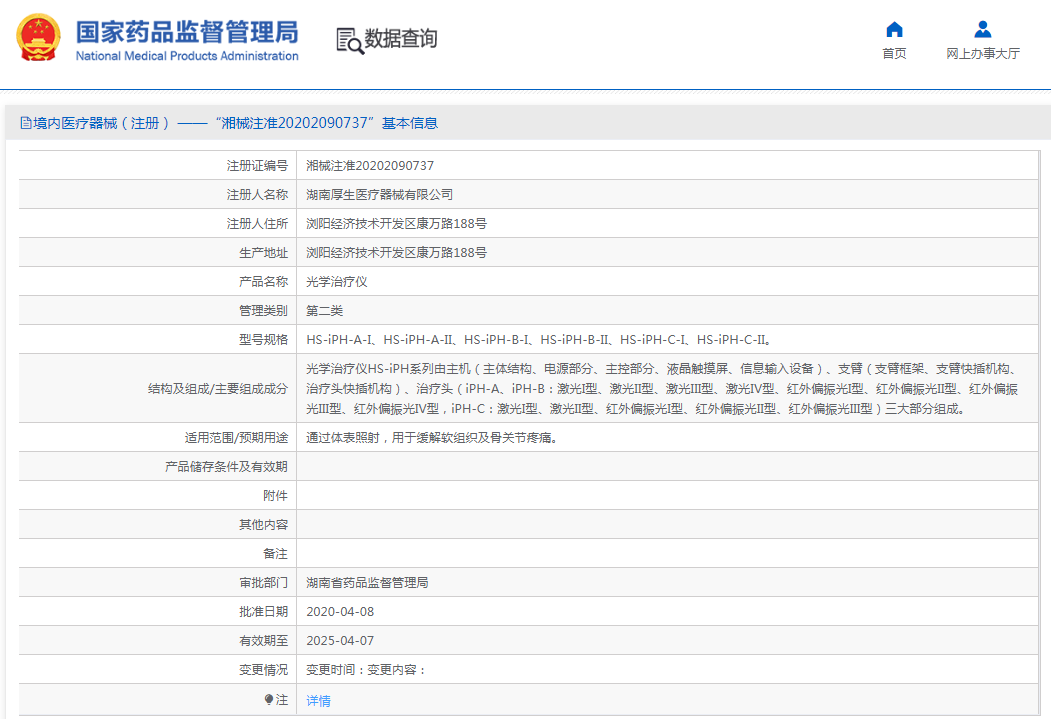
Task: Select registration number 湘械注准20202090737 value
Action: click(370, 166)
